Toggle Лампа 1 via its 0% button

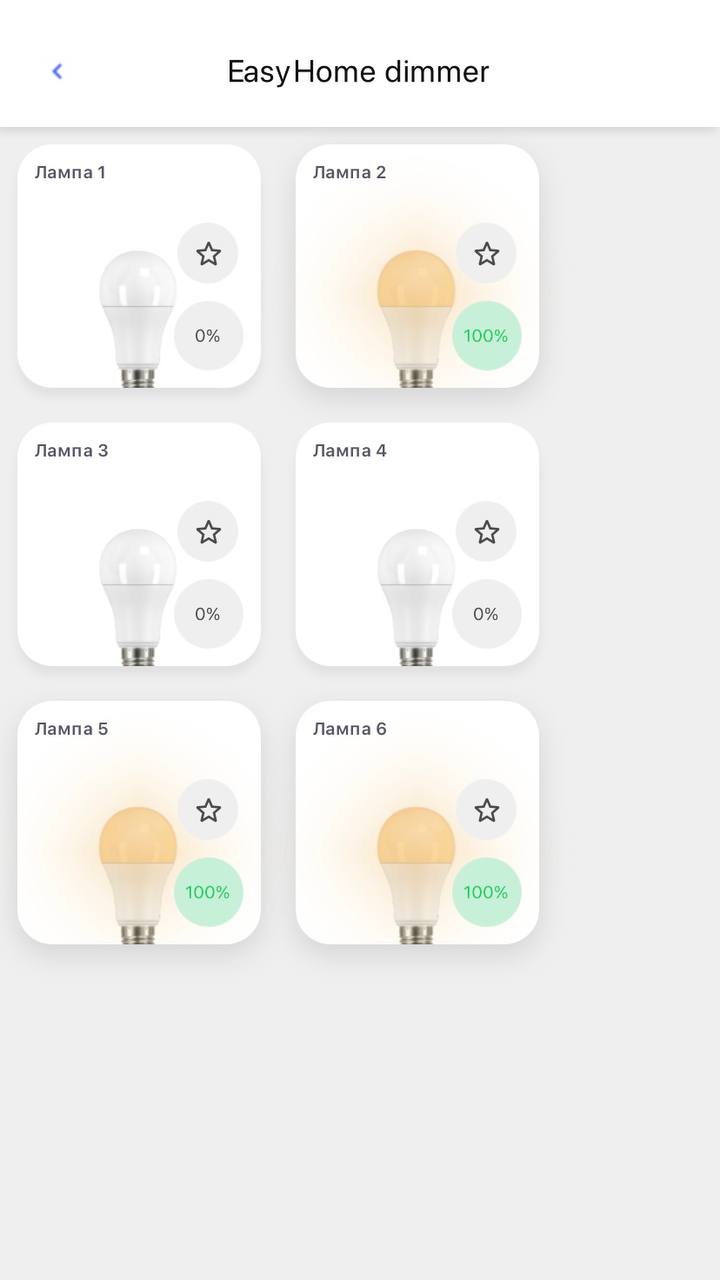pos(208,336)
